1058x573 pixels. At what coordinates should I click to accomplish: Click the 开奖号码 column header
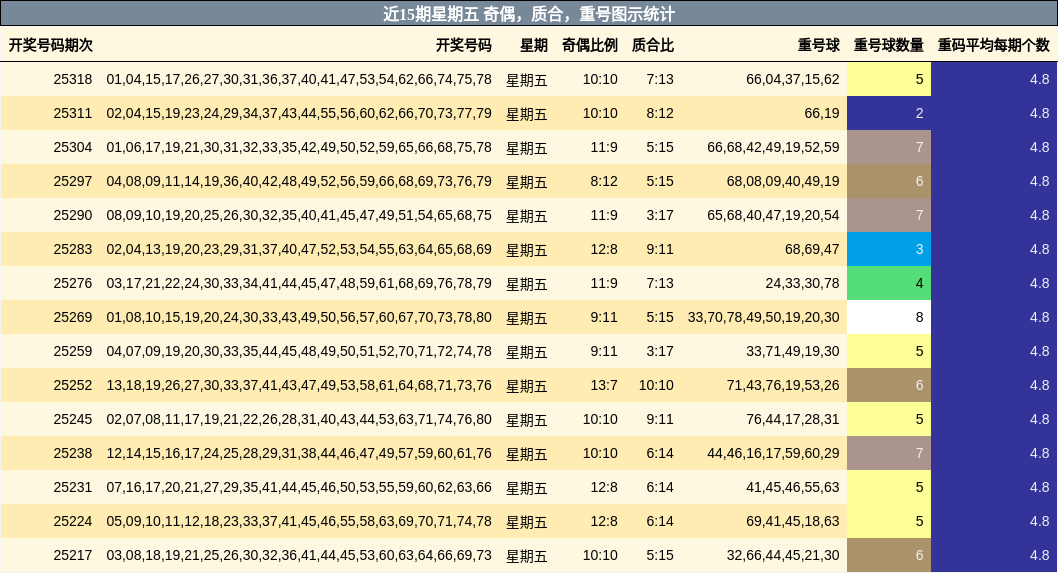coord(464,45)
